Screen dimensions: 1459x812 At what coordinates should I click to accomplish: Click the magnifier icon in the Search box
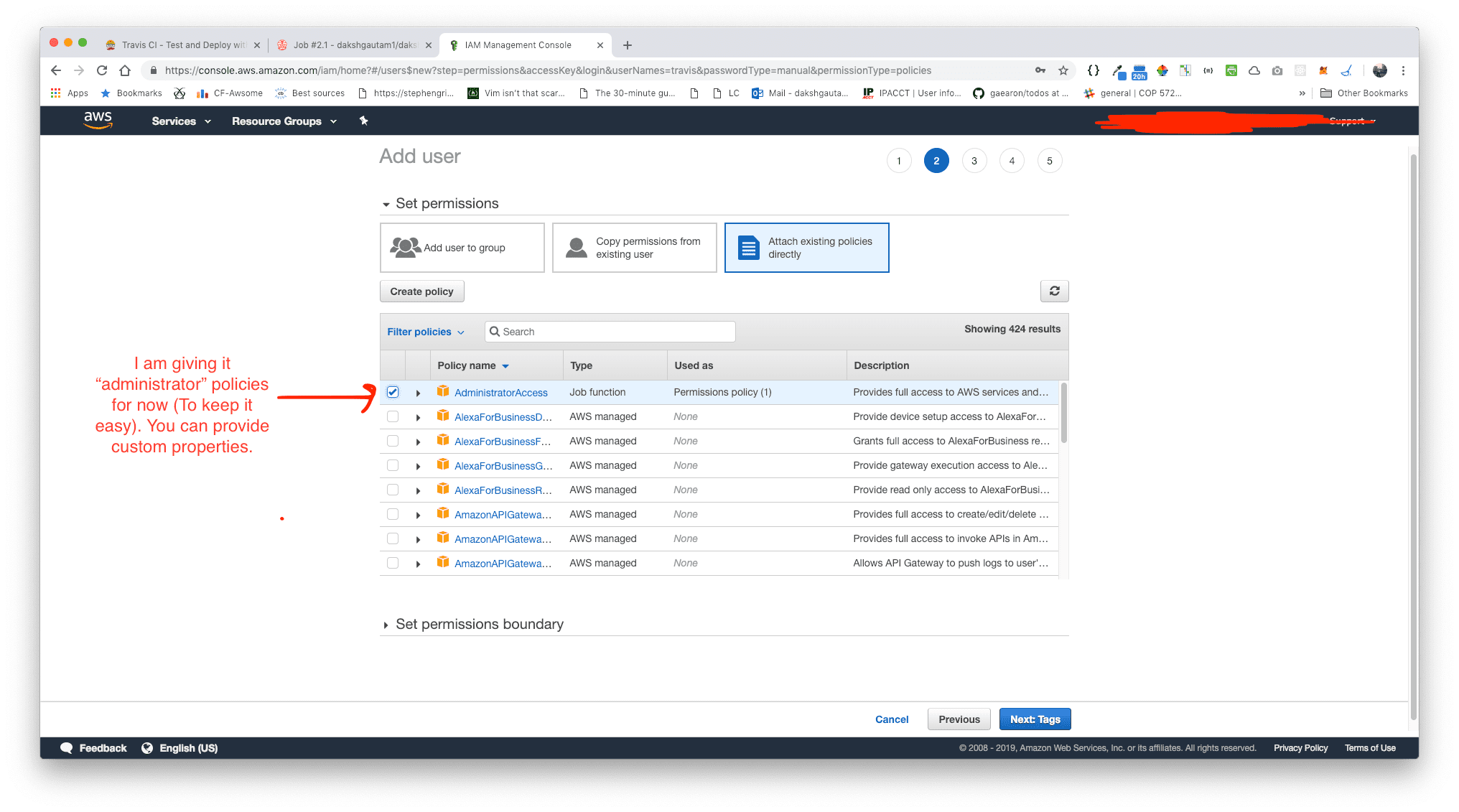495,332
